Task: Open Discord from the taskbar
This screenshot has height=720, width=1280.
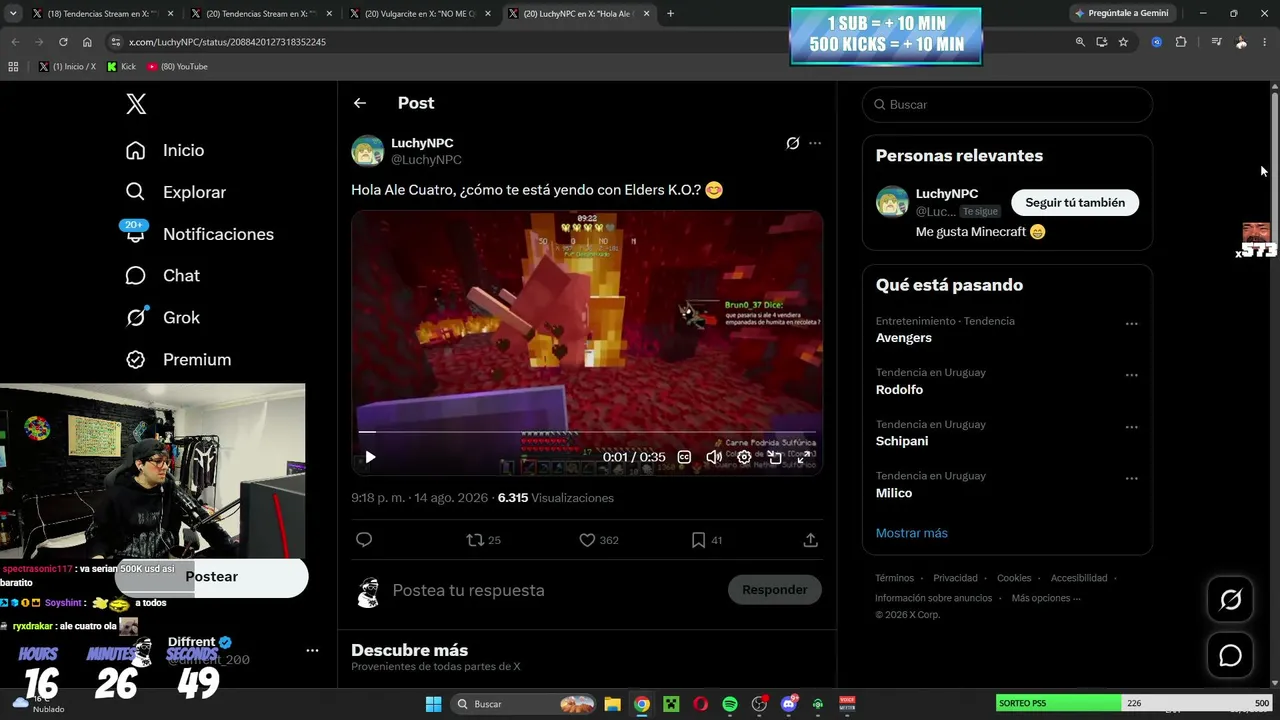Action: coord(789,704)
